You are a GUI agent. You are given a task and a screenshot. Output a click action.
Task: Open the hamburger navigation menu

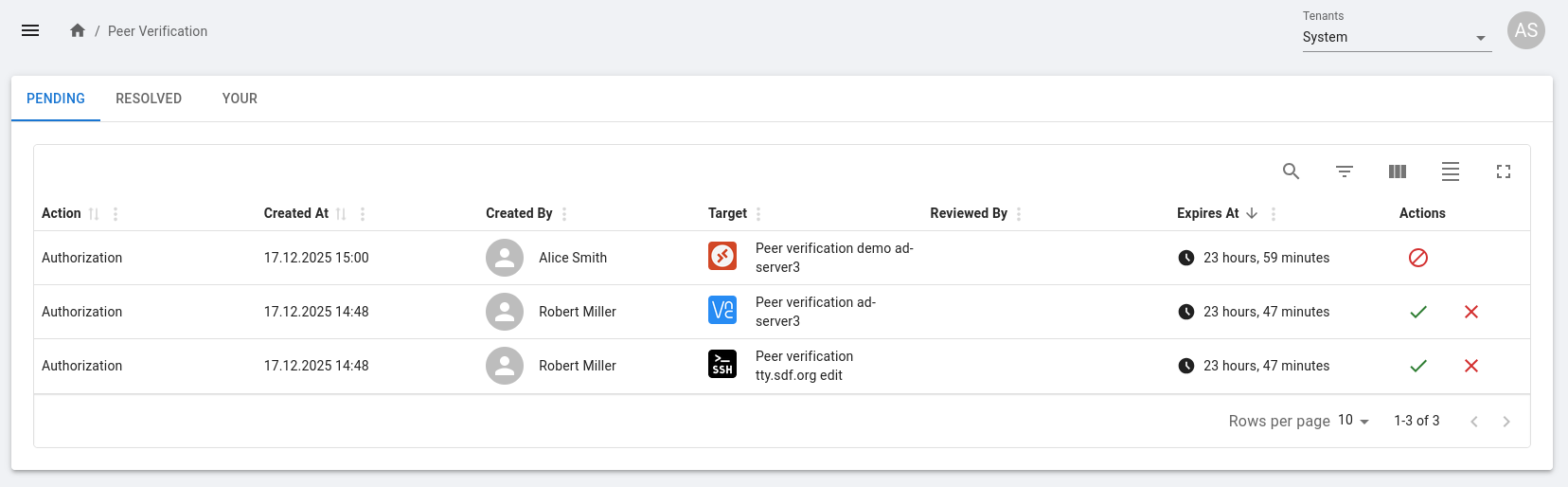[30, 30]
